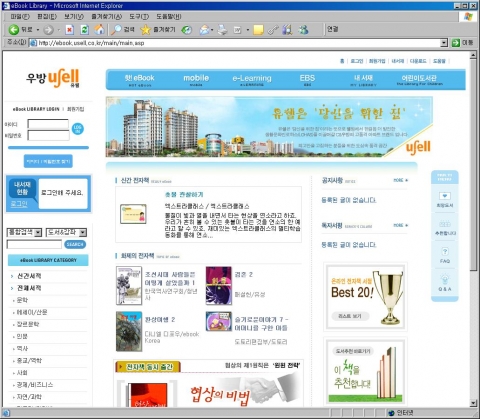Image resolution: width=480 pixels, height=419 pixels.
Task: Click the 리스트 보기 button on Best 20
Action: (x=350, y=316)
